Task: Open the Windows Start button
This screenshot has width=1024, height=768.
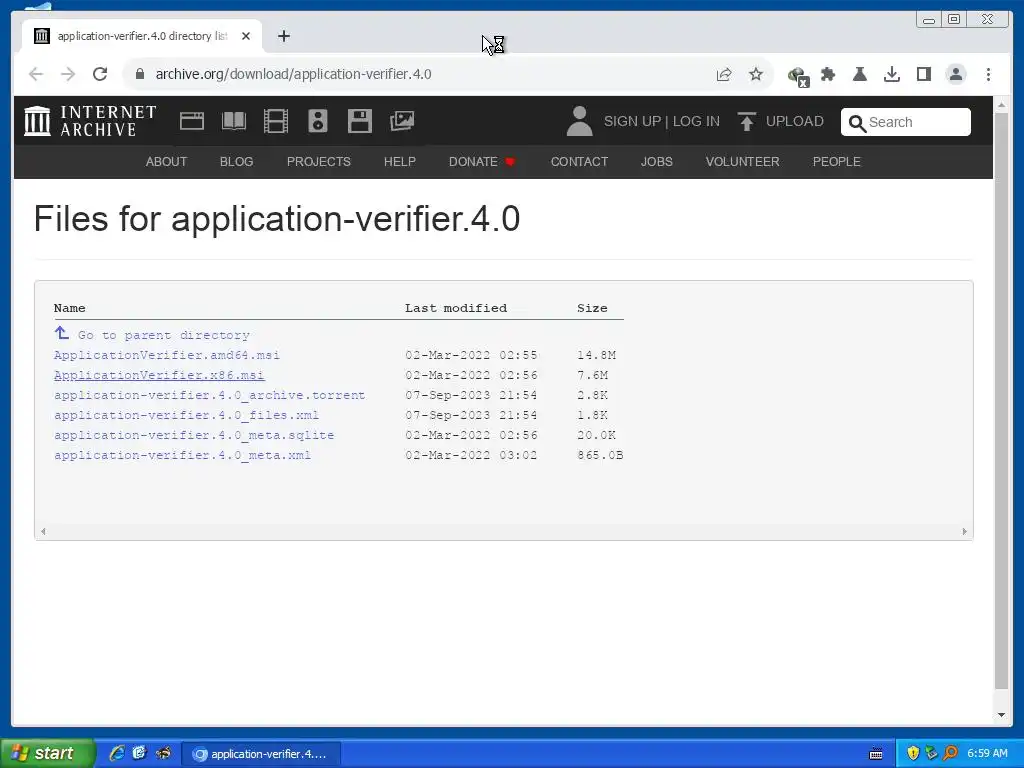Action: [x=47, y=753]
